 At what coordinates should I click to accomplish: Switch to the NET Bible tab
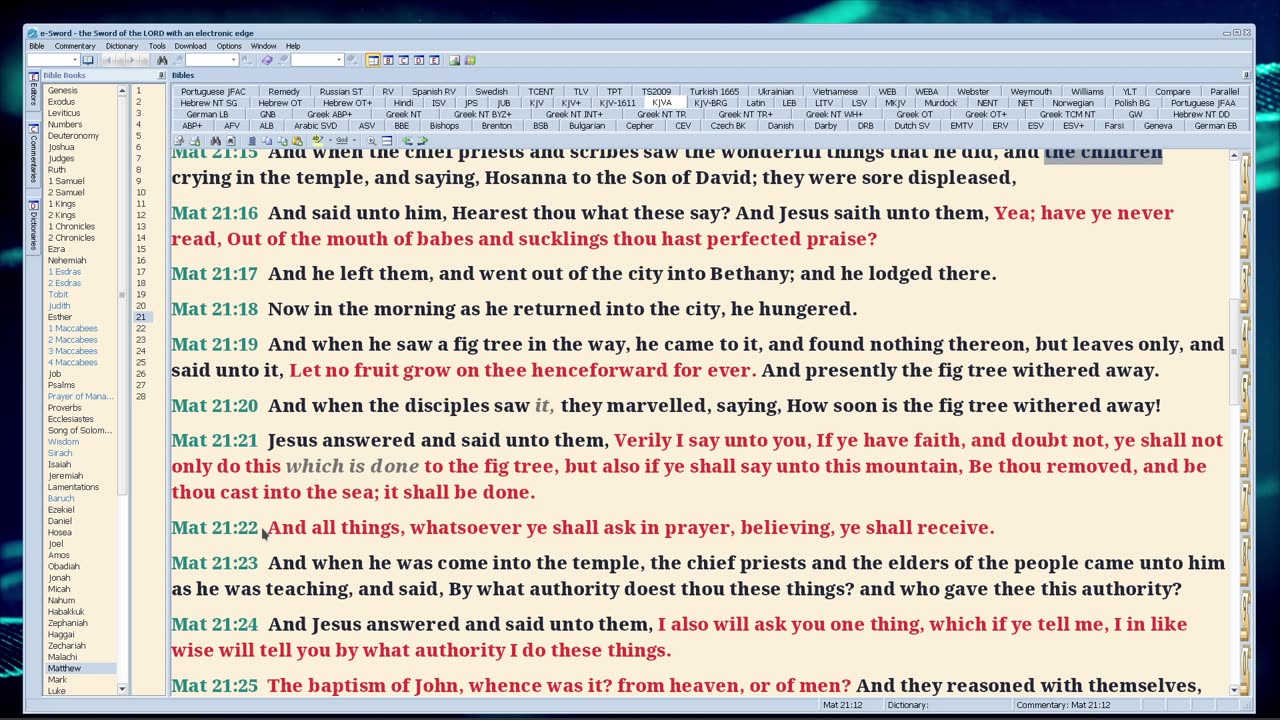click(1025, 103)
